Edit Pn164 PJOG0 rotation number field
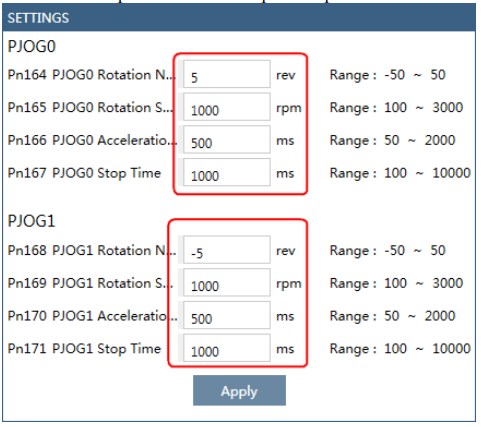This screenshot has width=481, height=427. tap(227, 74)
